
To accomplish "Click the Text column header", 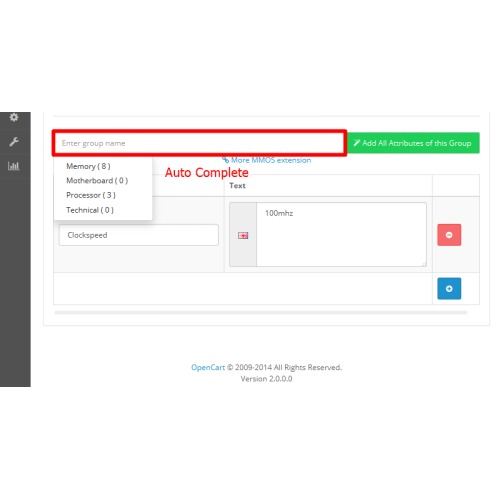I will 237,186.
